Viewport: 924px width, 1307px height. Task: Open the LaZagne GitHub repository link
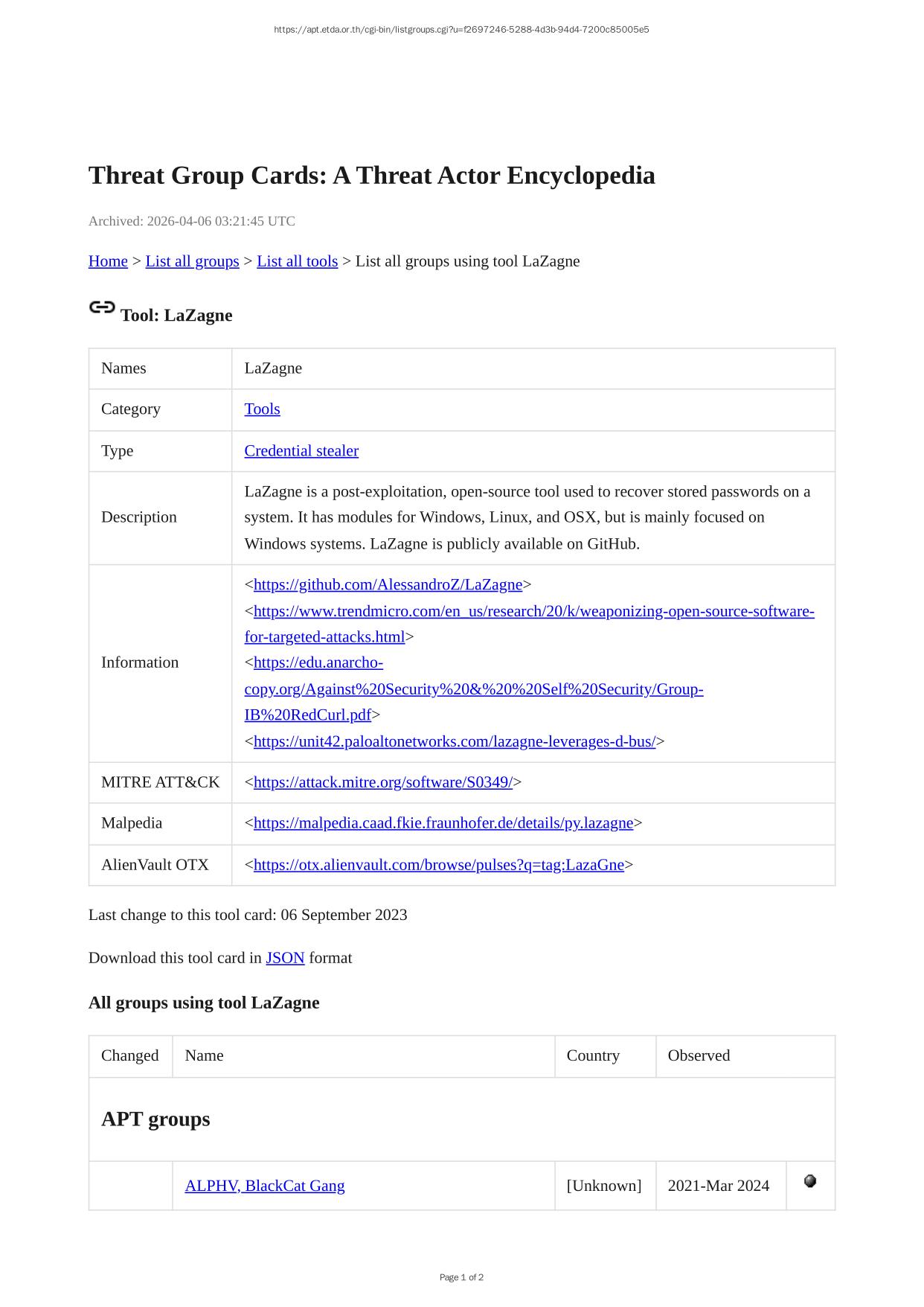pyautogui.click(x=388, y=585)
